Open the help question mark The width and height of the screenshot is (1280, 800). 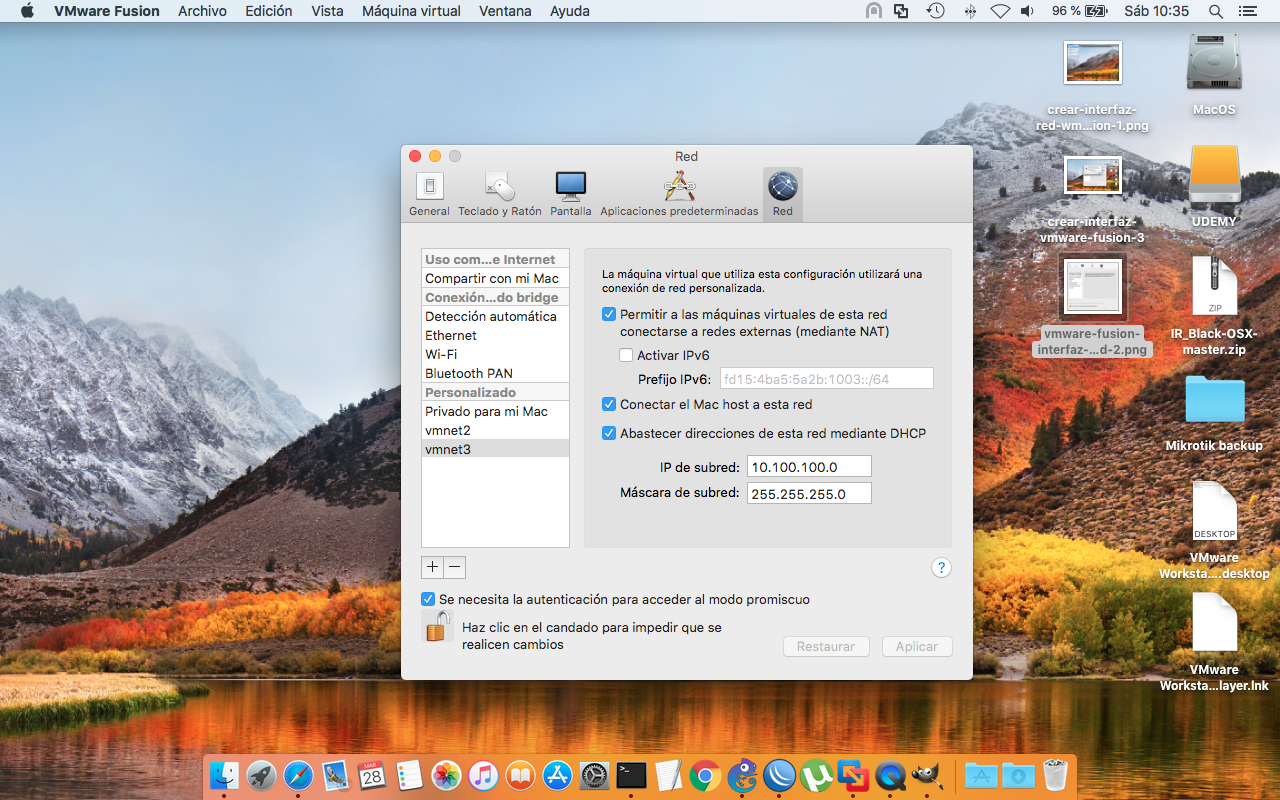pos(940,567)
